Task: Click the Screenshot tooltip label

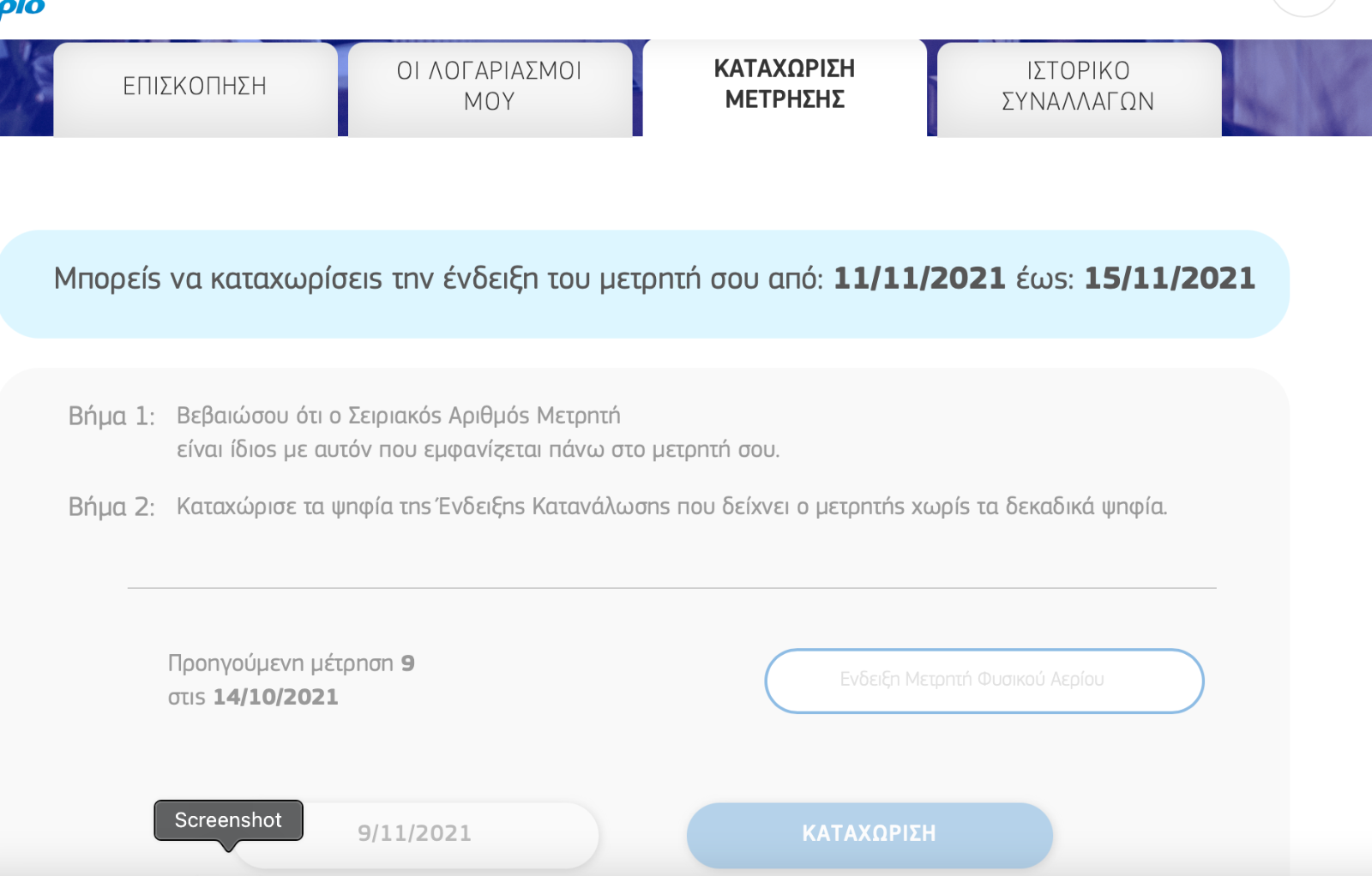Action: click(228, 820)
